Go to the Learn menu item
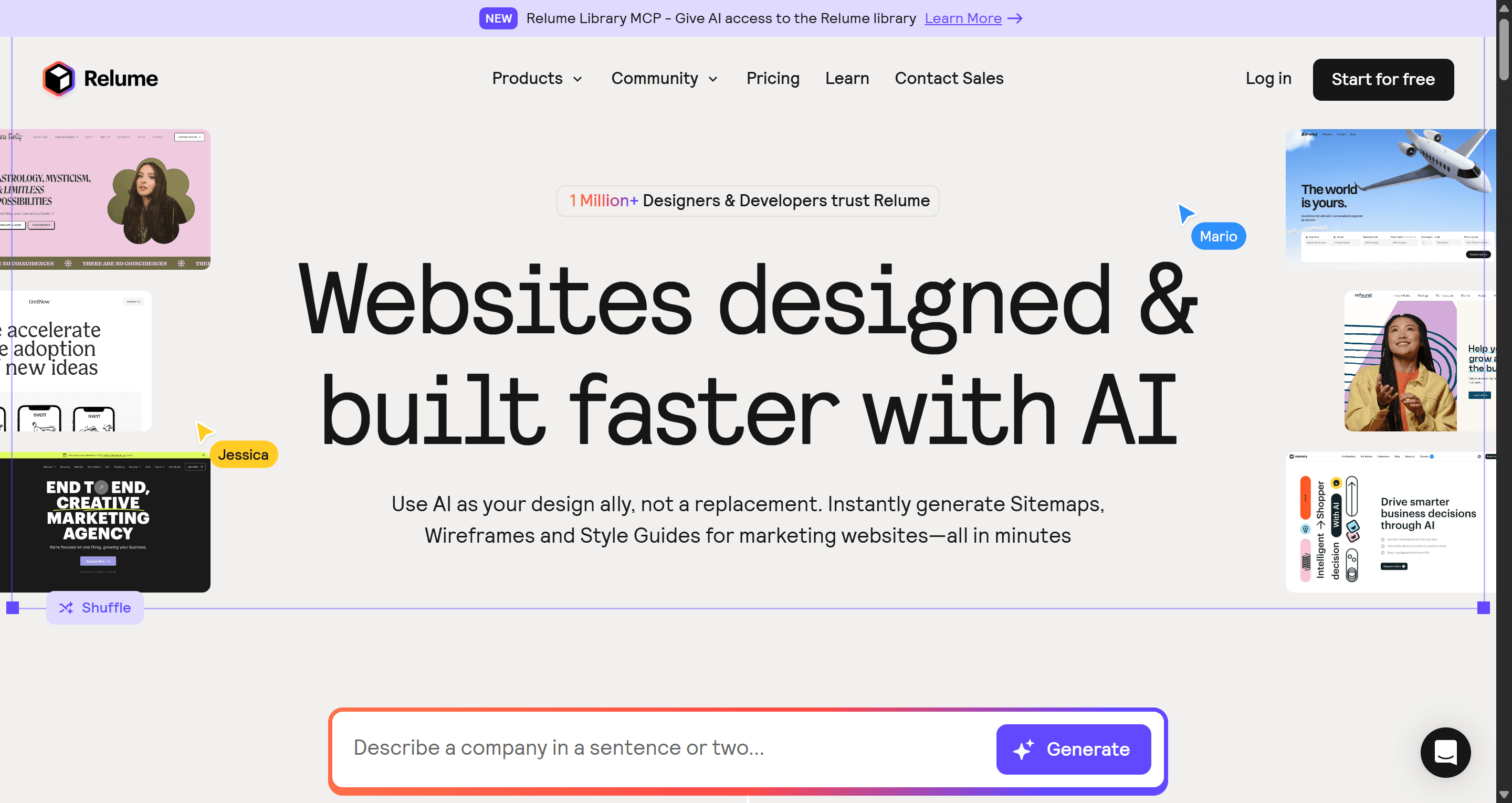1512x803 pixels. pyautogui.click(x=847, y=79)
